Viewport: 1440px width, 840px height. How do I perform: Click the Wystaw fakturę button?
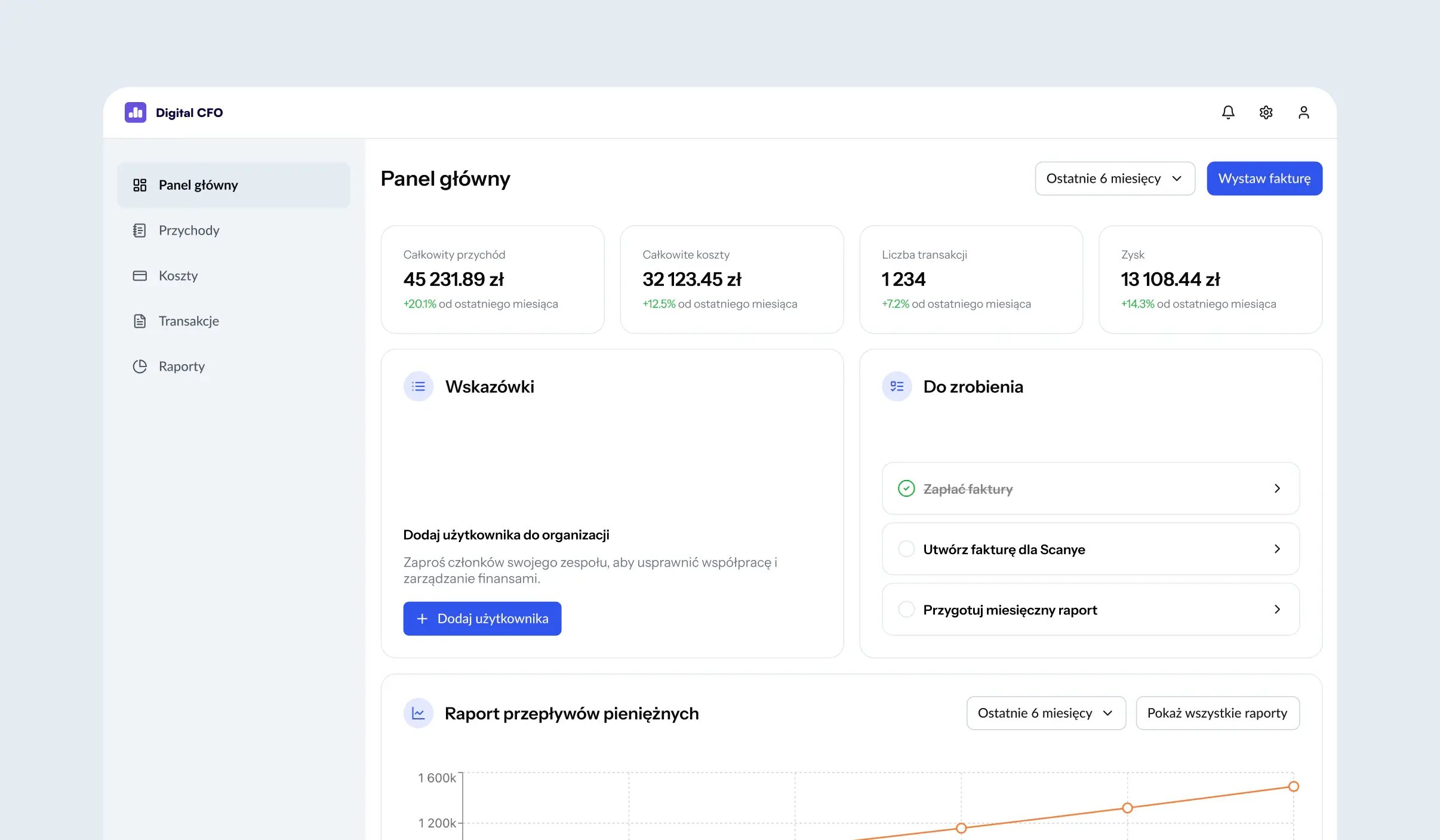[x=1264, y=179]
